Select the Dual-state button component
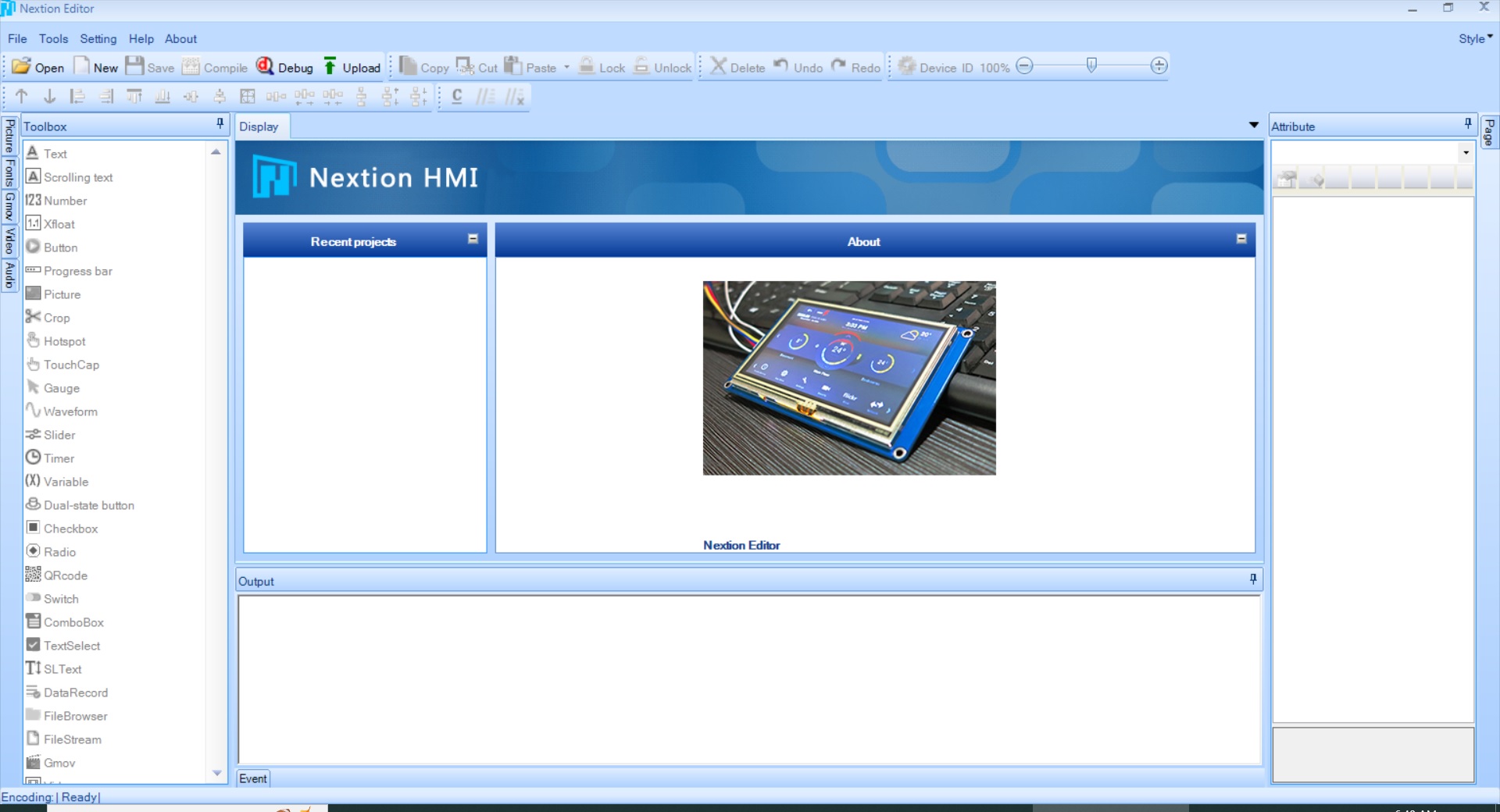This screenshot has width=1500, height=812. 88,505
